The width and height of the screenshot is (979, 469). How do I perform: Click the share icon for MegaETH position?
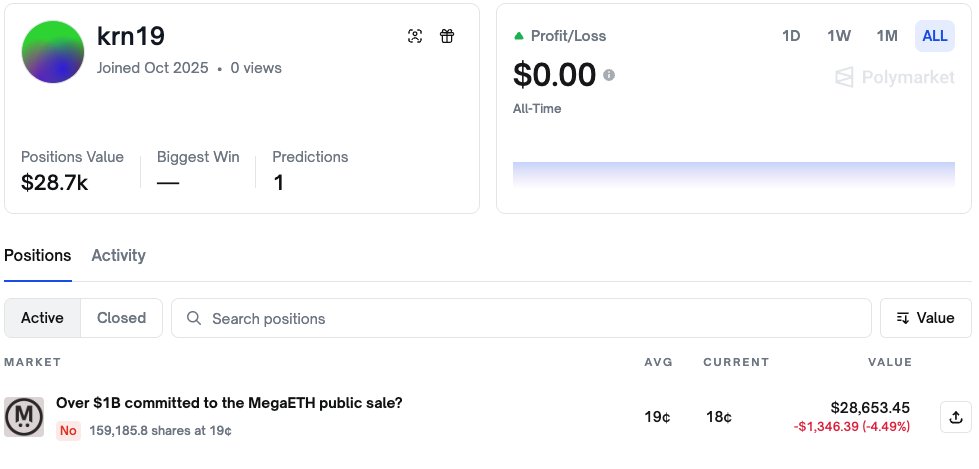[x=955, y=417]
